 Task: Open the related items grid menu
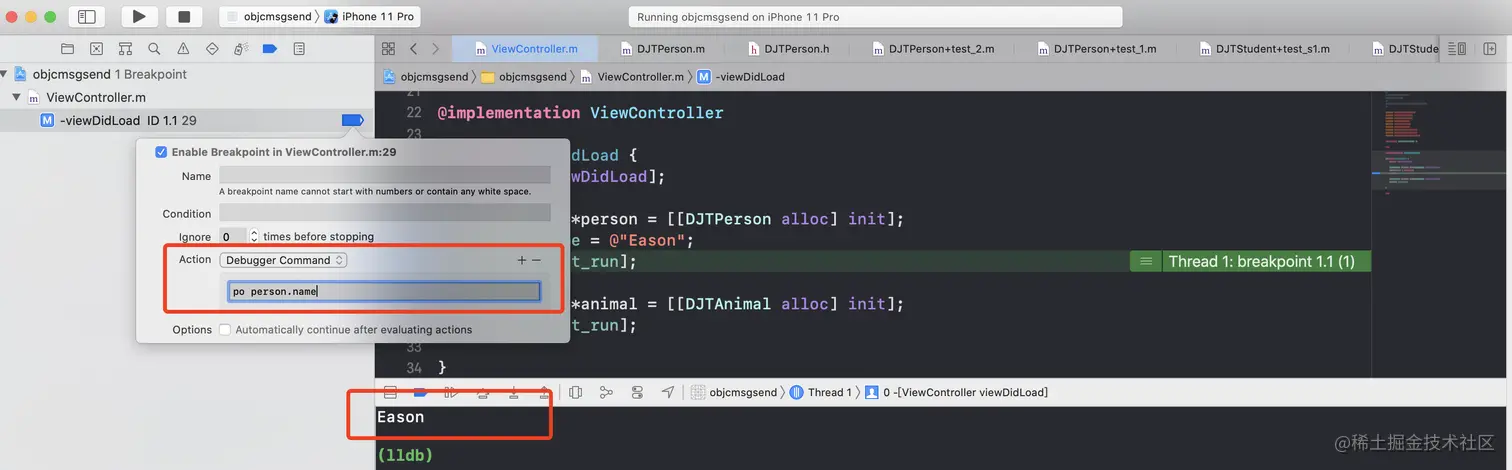[388, 48]
